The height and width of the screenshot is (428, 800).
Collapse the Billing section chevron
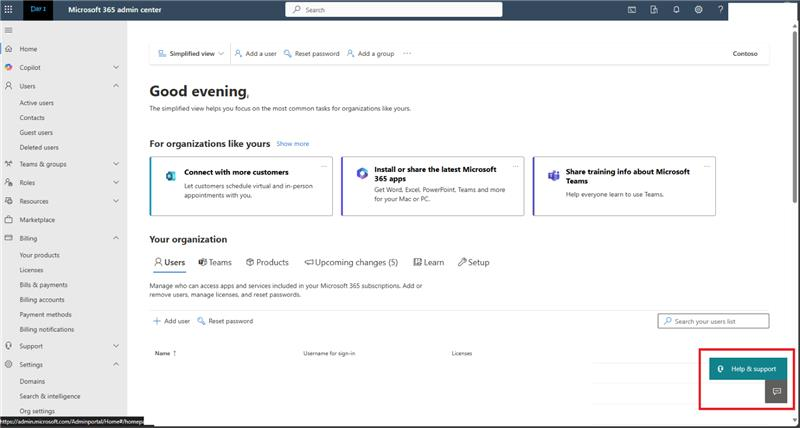pyautogui.click(x=116, y=238)
